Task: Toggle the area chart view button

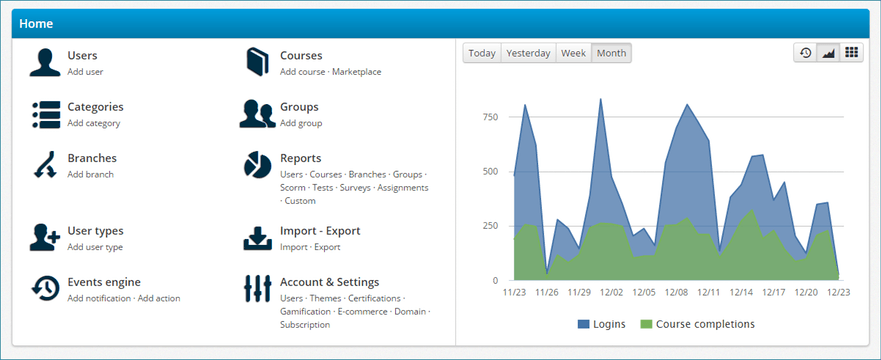Action: click(828, 53)
